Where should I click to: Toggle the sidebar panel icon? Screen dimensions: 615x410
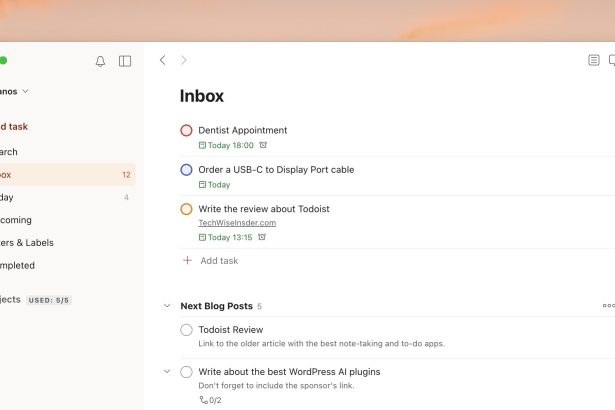125,61
